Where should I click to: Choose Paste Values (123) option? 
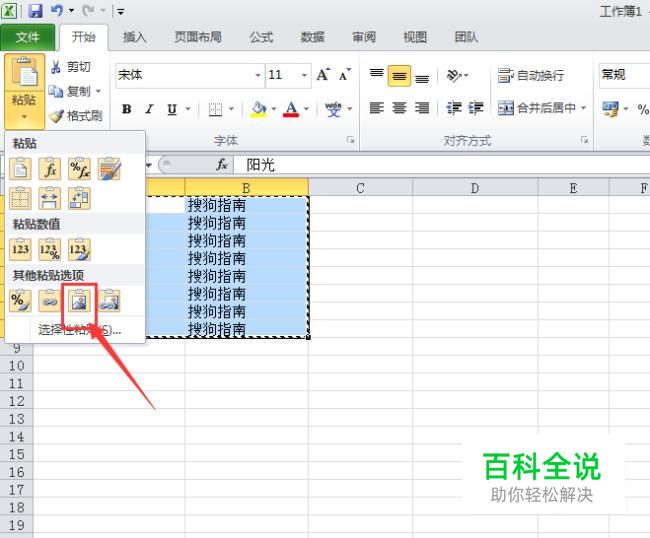(x=20, y=250)
